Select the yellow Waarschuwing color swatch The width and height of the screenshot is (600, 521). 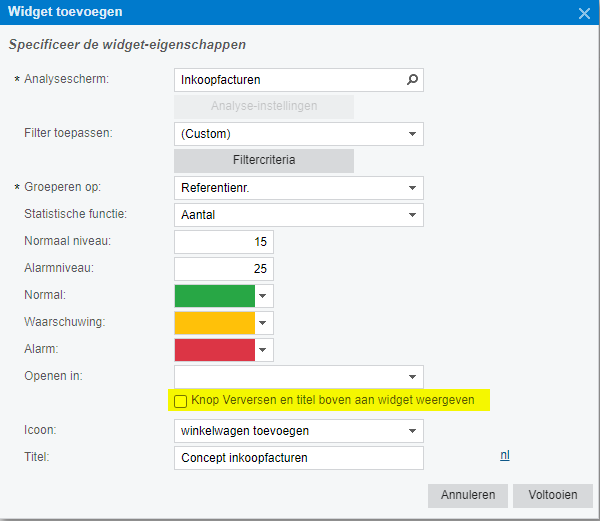click(214, 323)
